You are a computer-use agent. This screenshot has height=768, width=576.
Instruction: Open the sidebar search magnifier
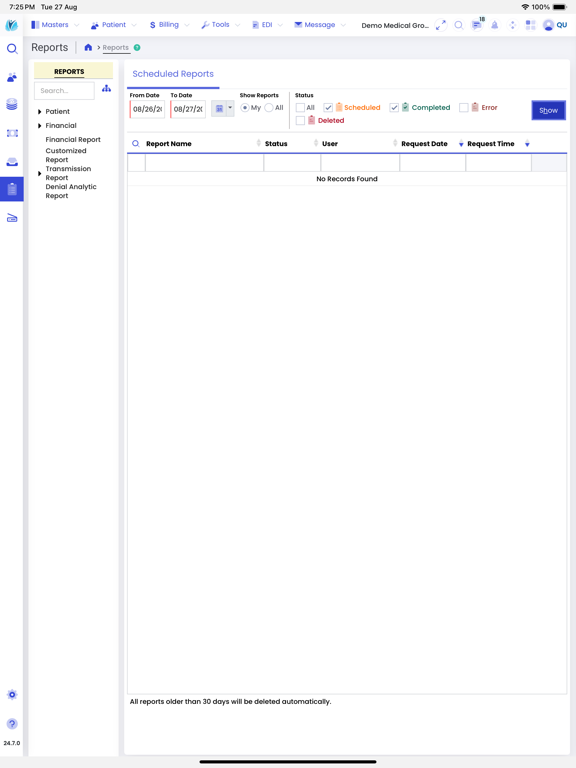12,48
